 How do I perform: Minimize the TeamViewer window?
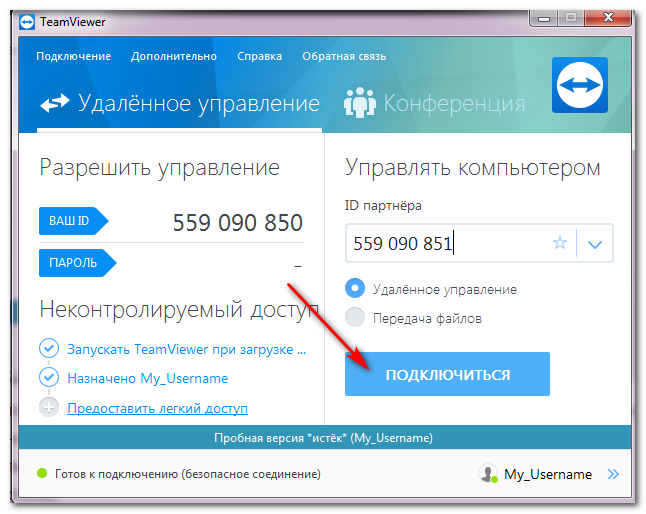[544, 18]
